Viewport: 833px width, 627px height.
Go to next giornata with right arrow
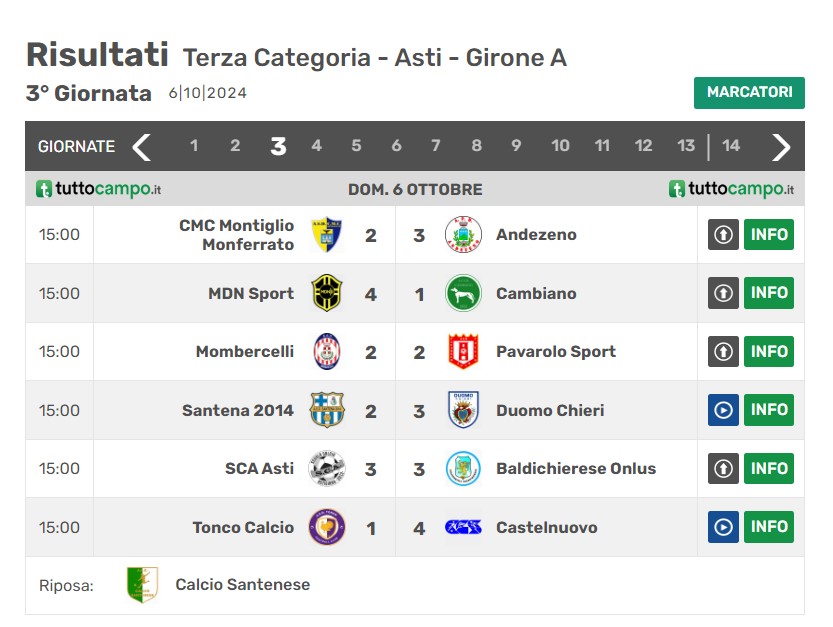click(781, 147)
